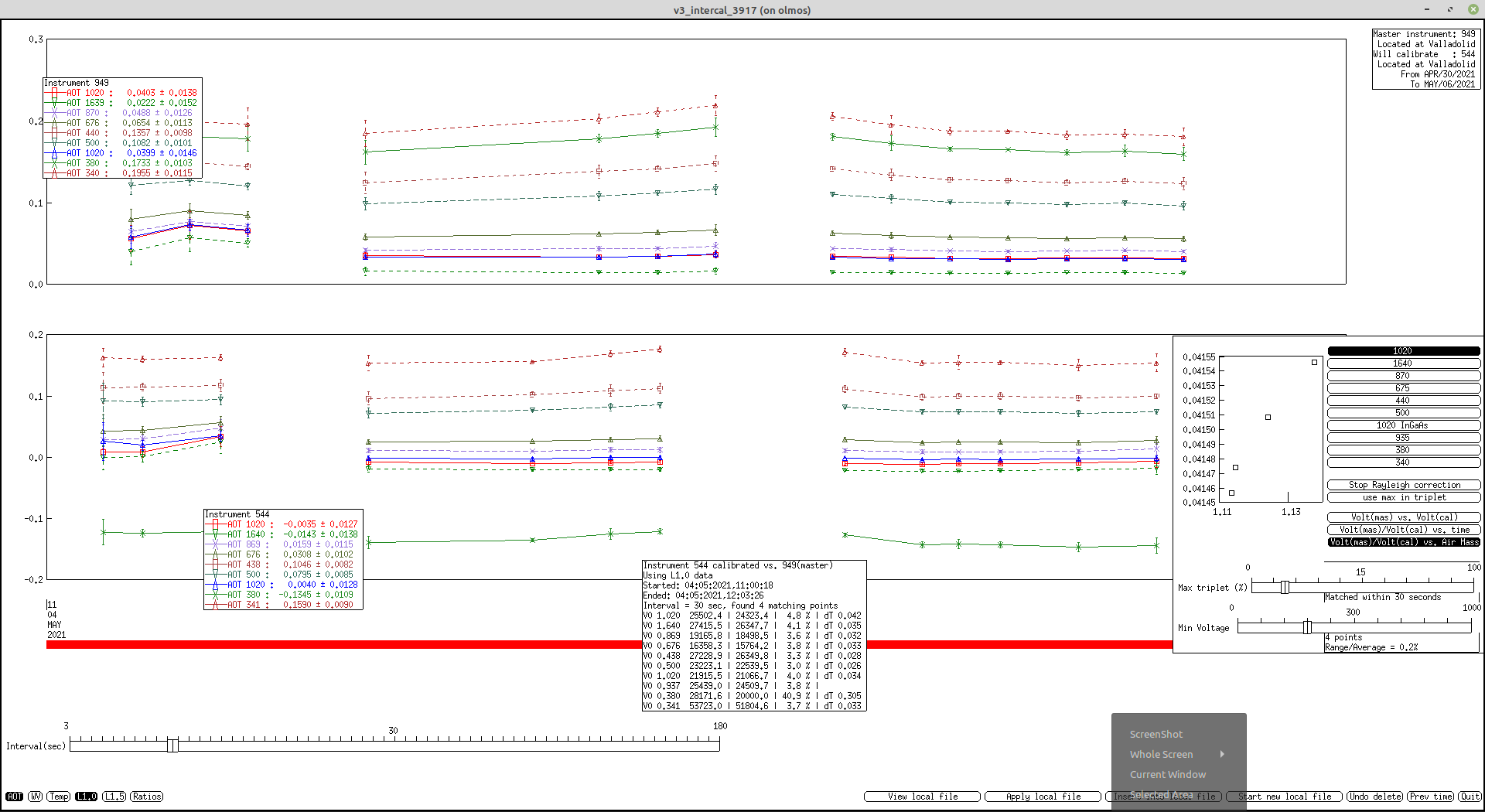
Task: Select the 675 wavelength channel
Action: tap(1404, 388)
